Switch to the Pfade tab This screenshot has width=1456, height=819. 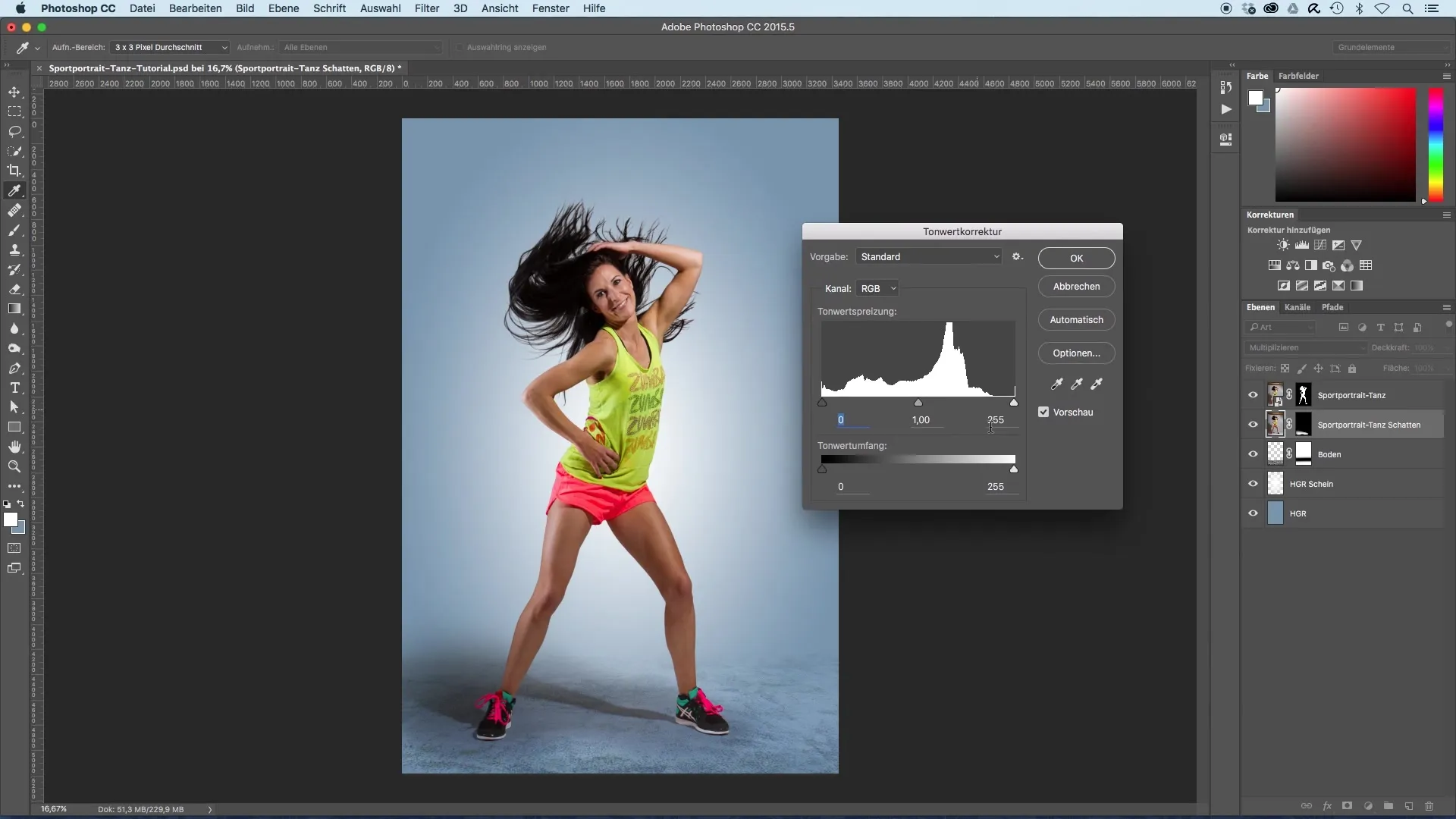tap(1332, 307)
